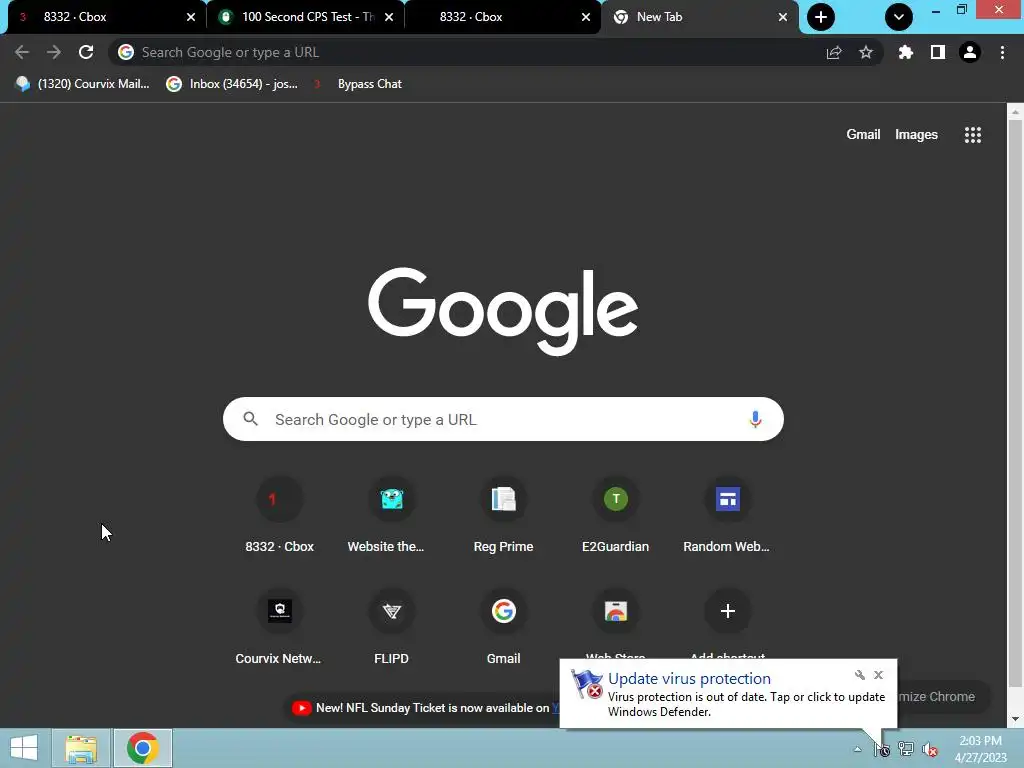The height and width of the screenshot is (768, 1024).
Task: Open a new tab with the plus button
Action: click(821, 17)
